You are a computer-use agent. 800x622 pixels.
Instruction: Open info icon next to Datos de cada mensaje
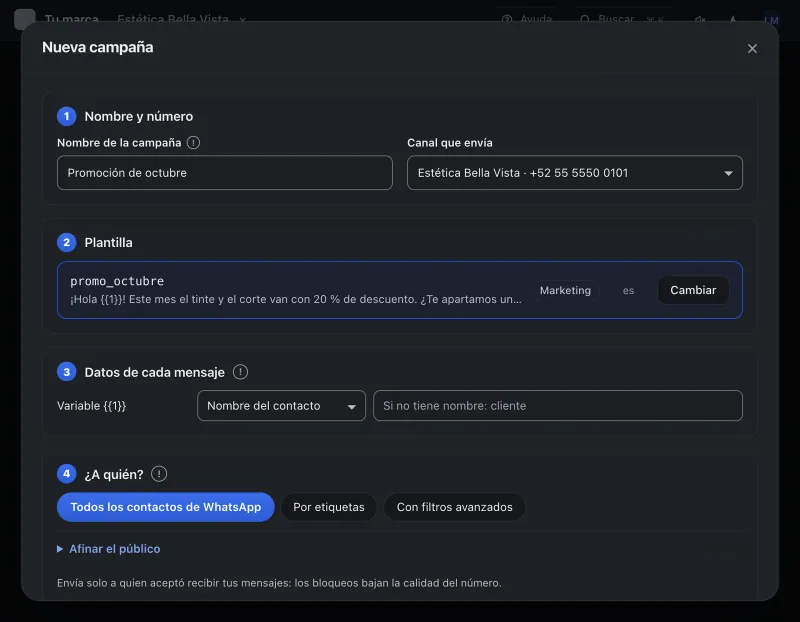pyautogui.click(x=240, y=372)
